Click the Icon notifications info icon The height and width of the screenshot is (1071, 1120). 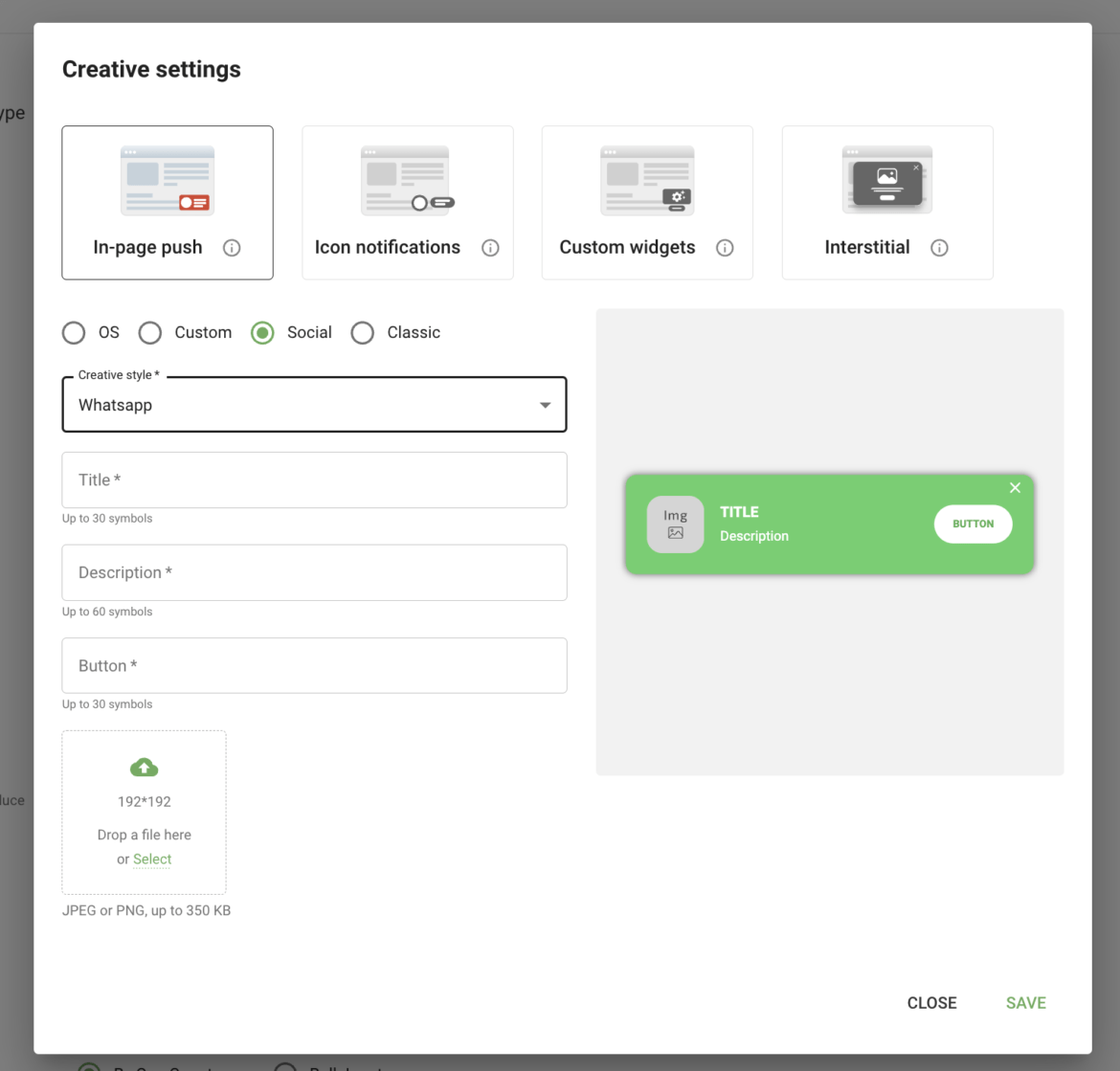pos(490,247)
